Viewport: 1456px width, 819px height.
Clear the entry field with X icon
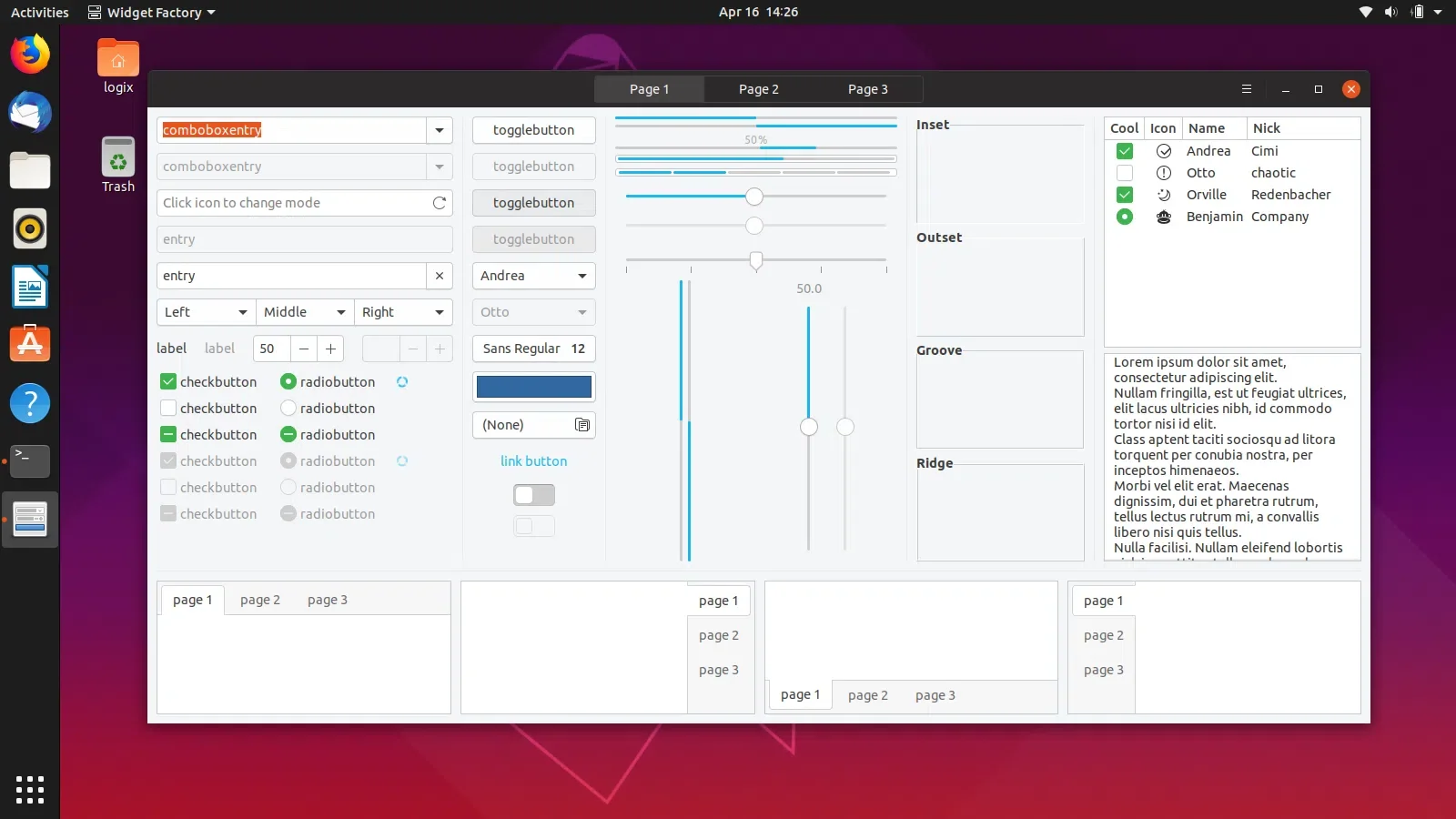439,276
